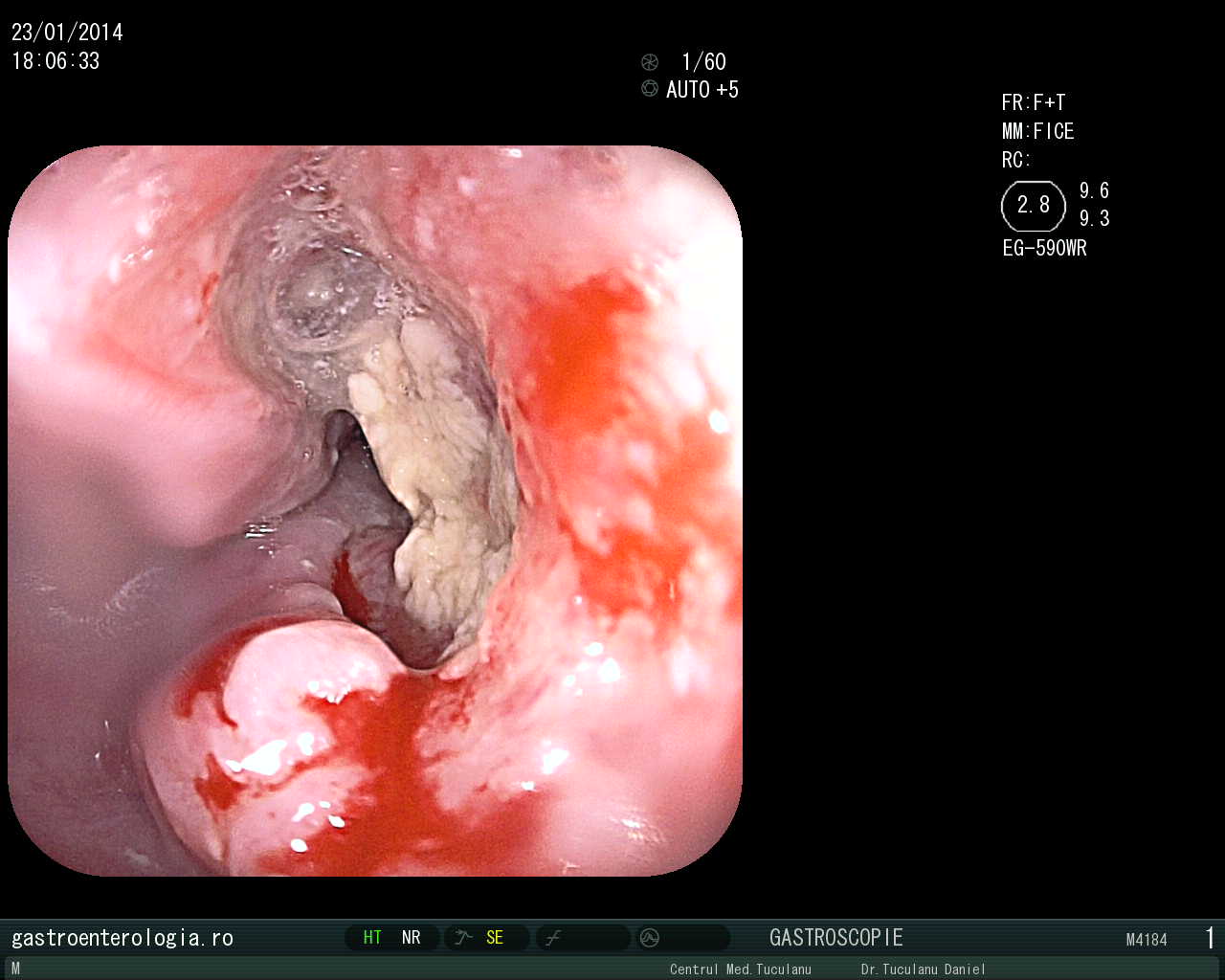Click the circular waveform icon in the status bar
Screen dimensions: 1225x980
[x=649, y=938]
